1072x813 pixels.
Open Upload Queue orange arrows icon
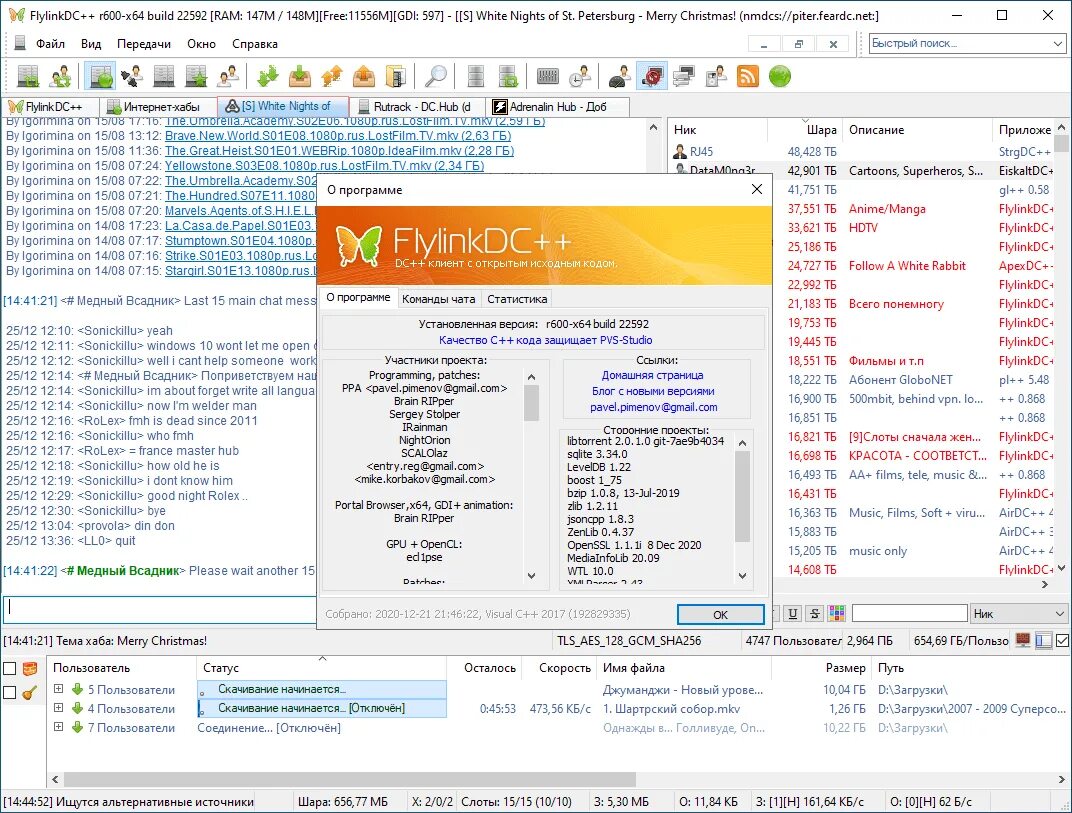[x=332, y=76]
